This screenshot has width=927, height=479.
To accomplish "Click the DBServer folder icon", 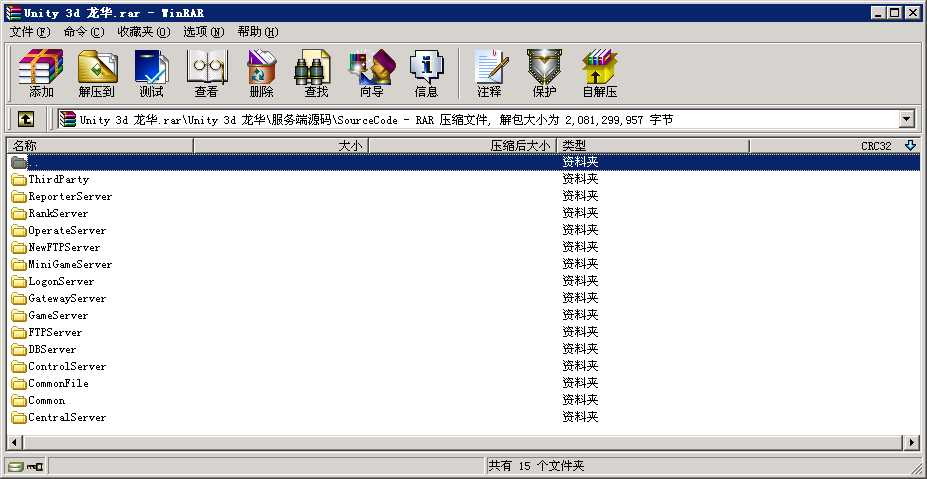I will [20, 350].
